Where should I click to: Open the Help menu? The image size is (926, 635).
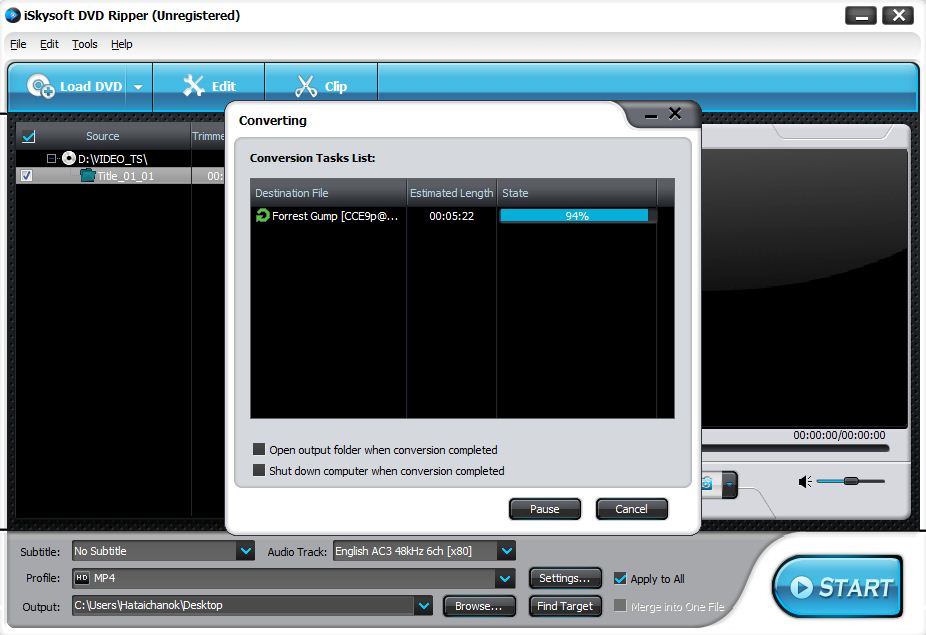click(x=122, y=44)
